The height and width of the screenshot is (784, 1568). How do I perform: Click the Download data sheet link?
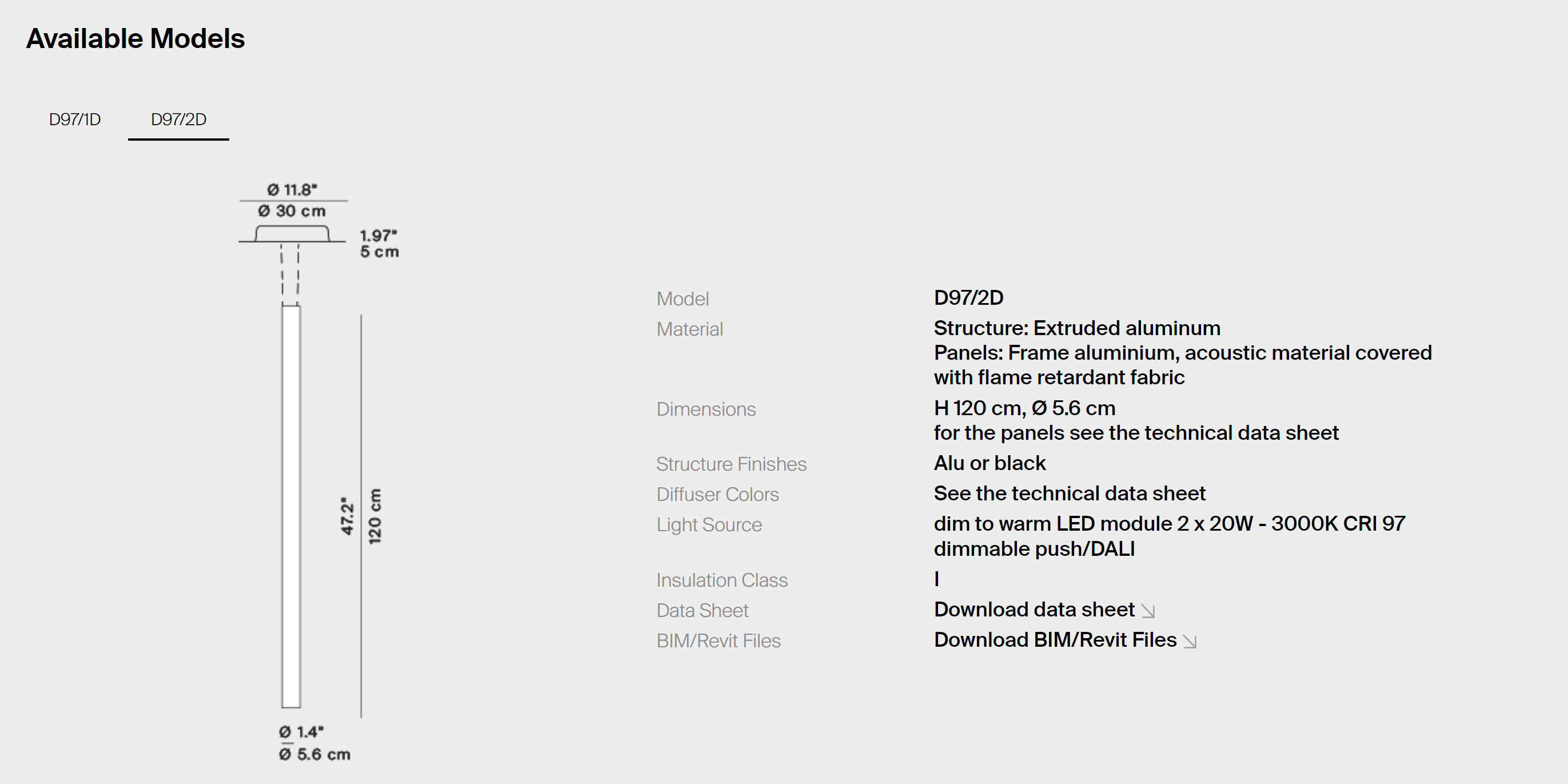1034,610
